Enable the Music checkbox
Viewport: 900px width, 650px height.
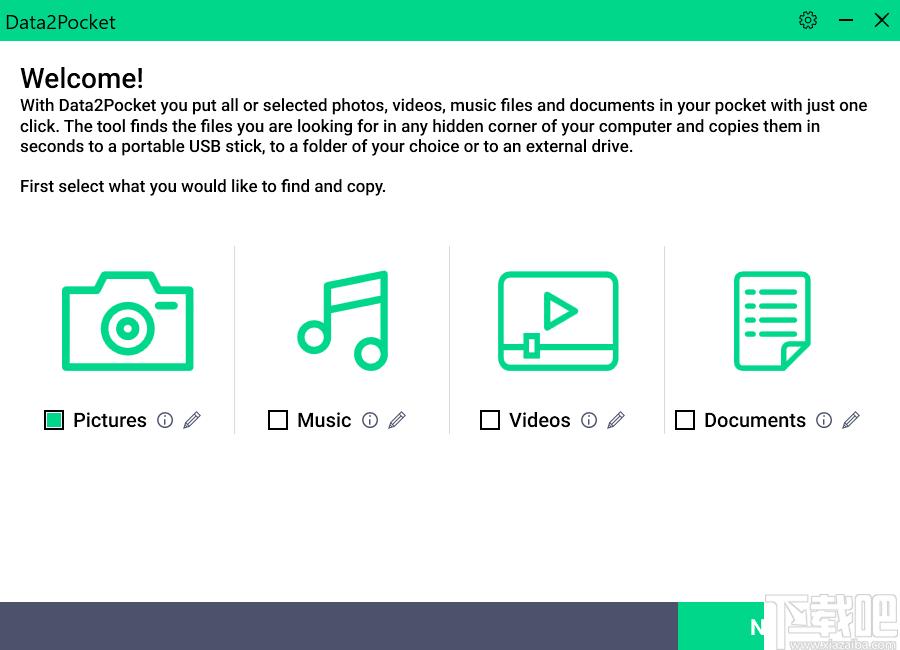pyautogui.click(x=278, y=420)
